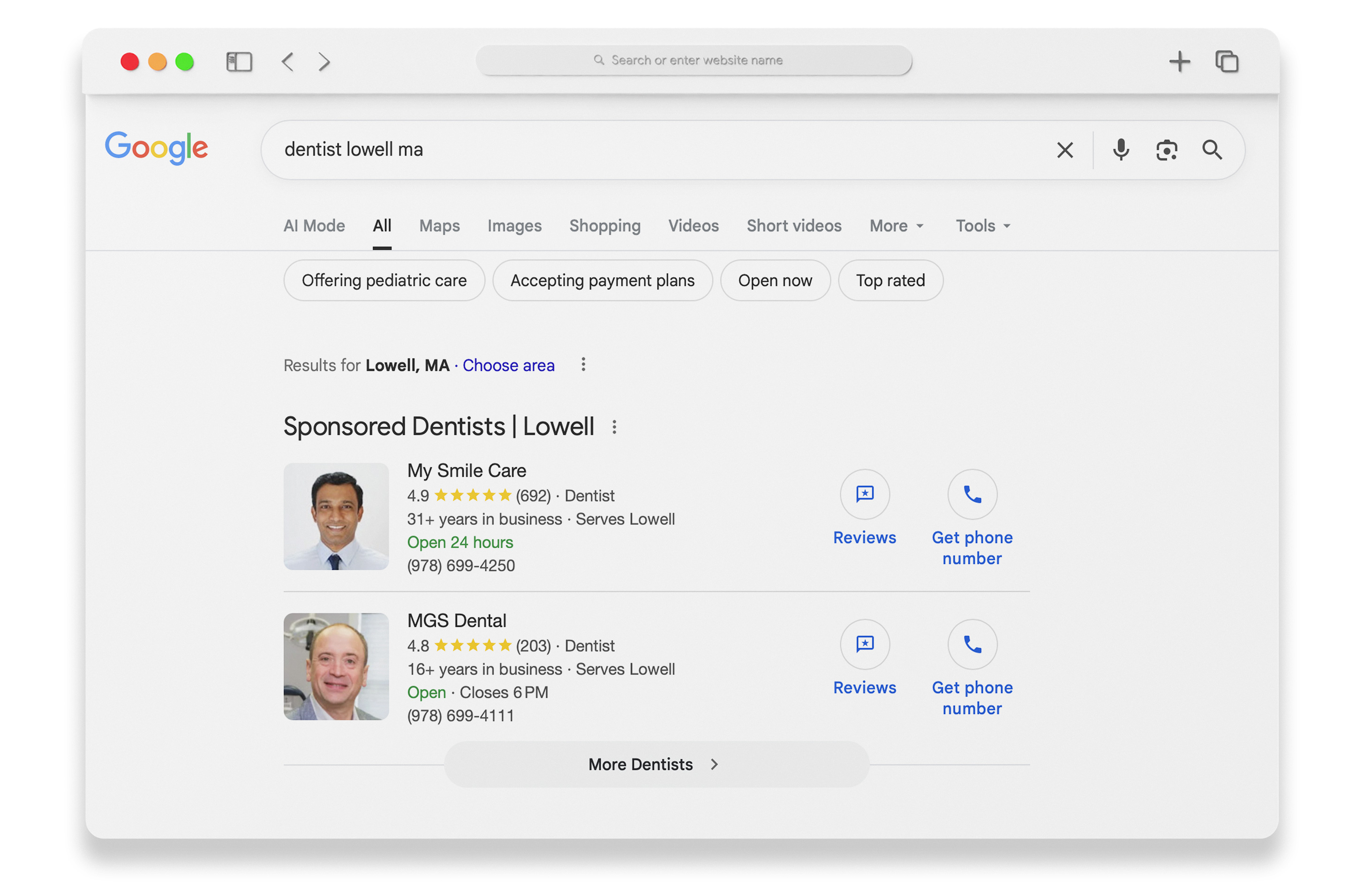Toggle the Top rated filter
The height and width of the screenshot is (884, 1372).
(x=890, y=280)
